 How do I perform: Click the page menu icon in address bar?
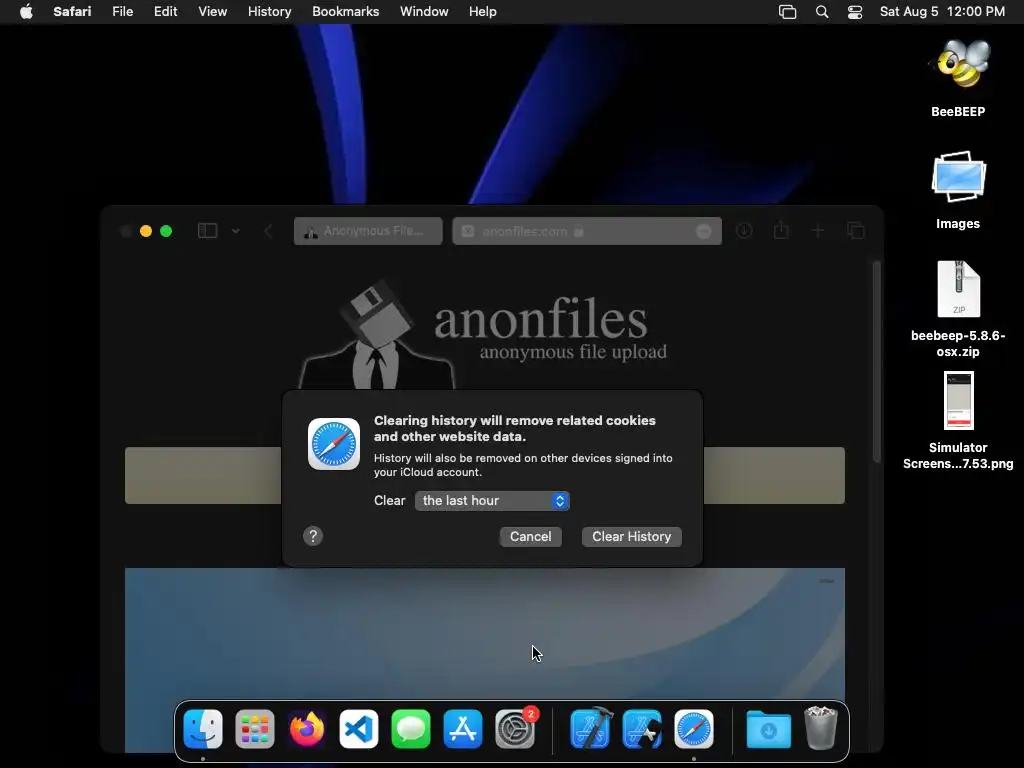[x=704, y=231]
